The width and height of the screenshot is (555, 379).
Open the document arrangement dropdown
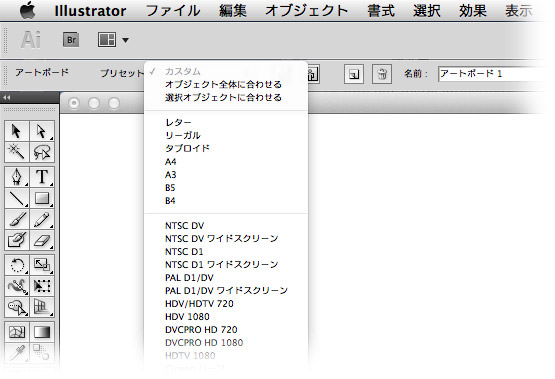tap(113, 40)
